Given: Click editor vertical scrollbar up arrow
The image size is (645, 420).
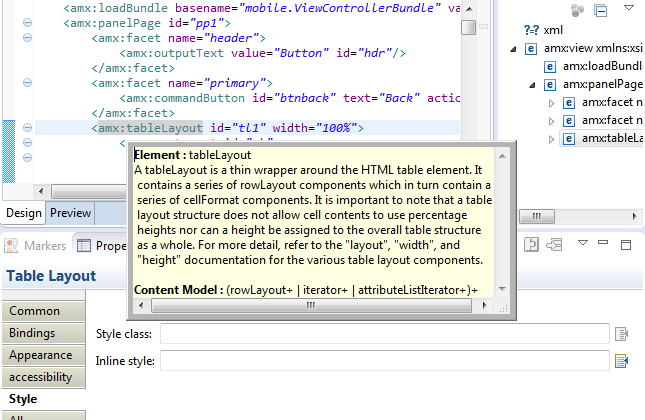Looking at the screenshot, I should coord(469,9).
